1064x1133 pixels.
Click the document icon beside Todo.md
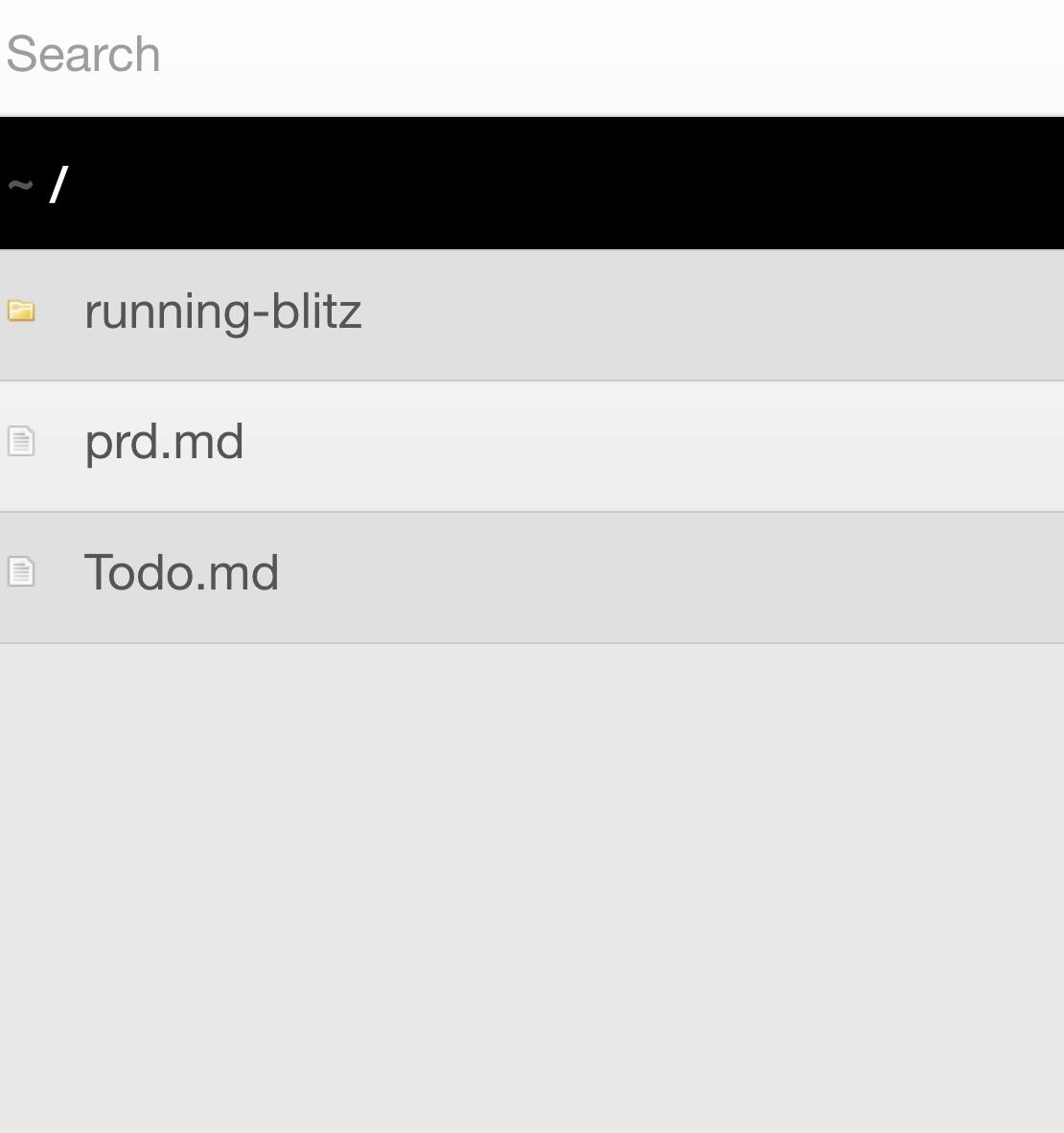21,571
